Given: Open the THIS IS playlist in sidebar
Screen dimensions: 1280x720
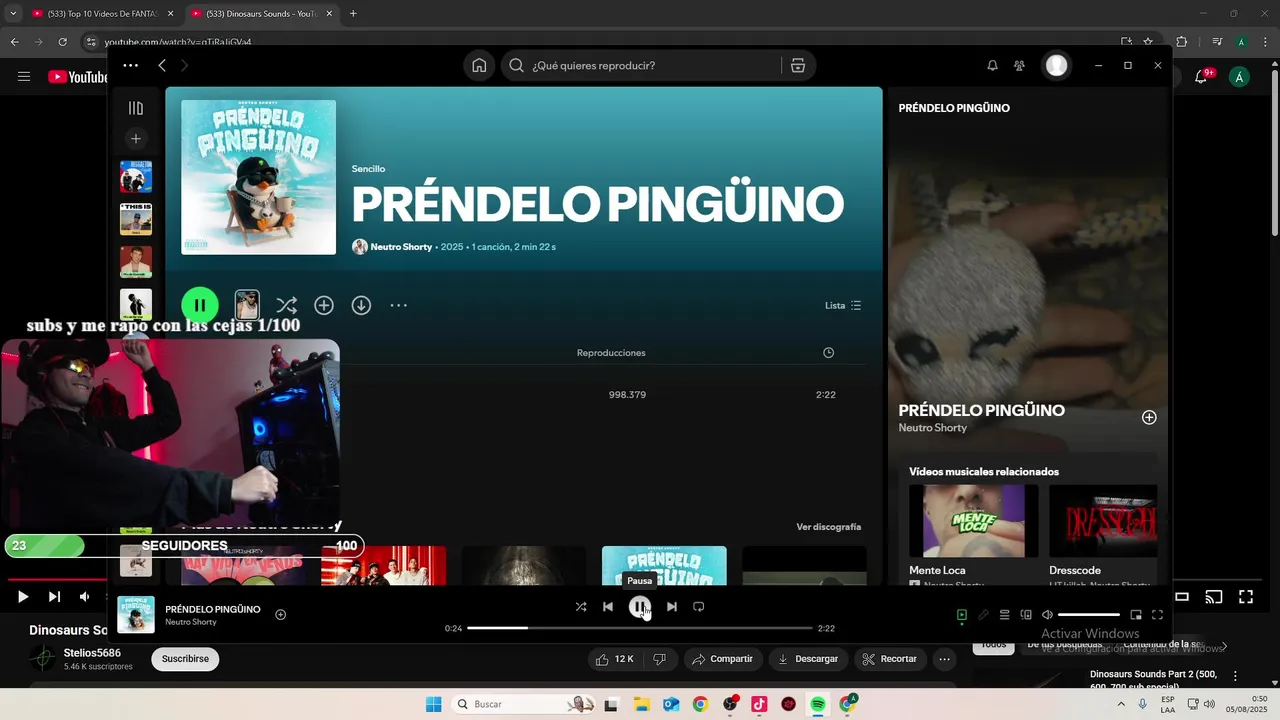Looking at the screenshot, I should pos(136,219).
